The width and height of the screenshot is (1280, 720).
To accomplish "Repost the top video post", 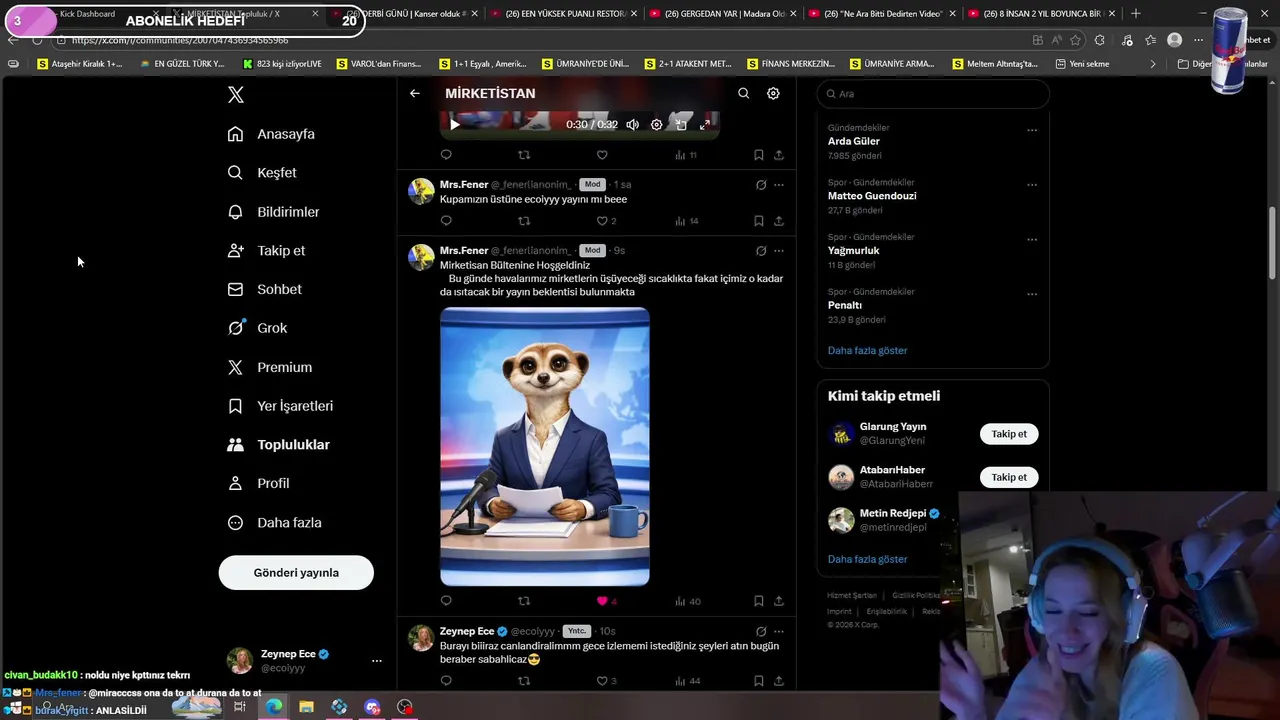I will point(524,155).
